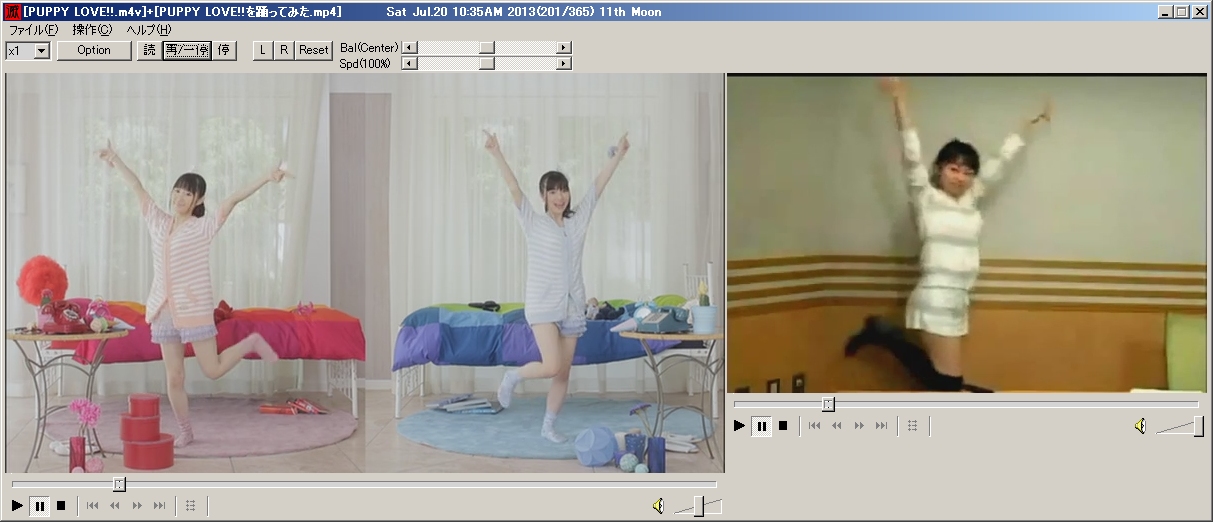This screenshot has width=1213, height=522.
Task: Select the L channel button
Action: [x=262, y=50]
